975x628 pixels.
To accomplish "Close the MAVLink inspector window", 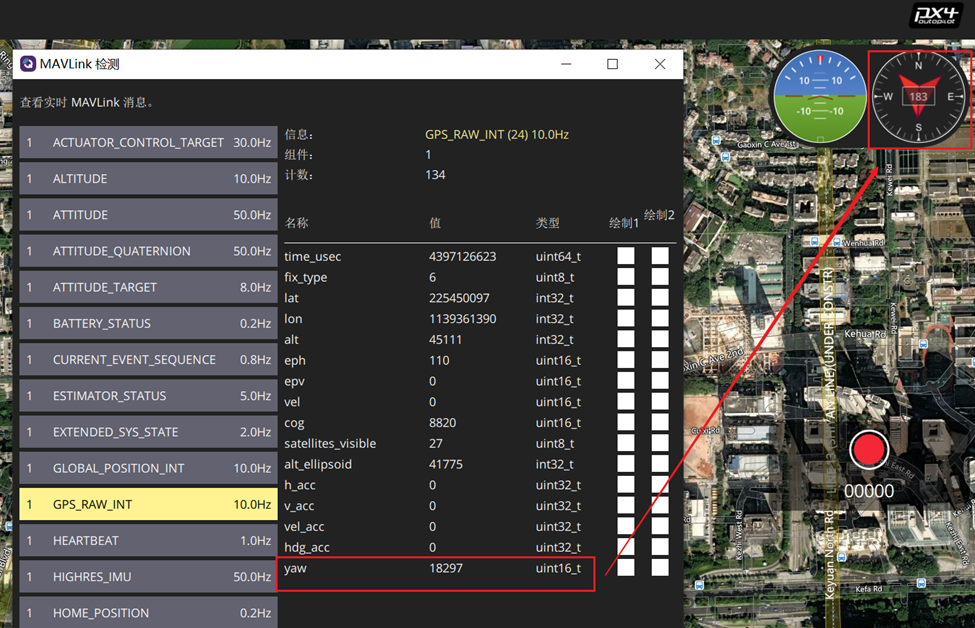I will pos(659,64).
